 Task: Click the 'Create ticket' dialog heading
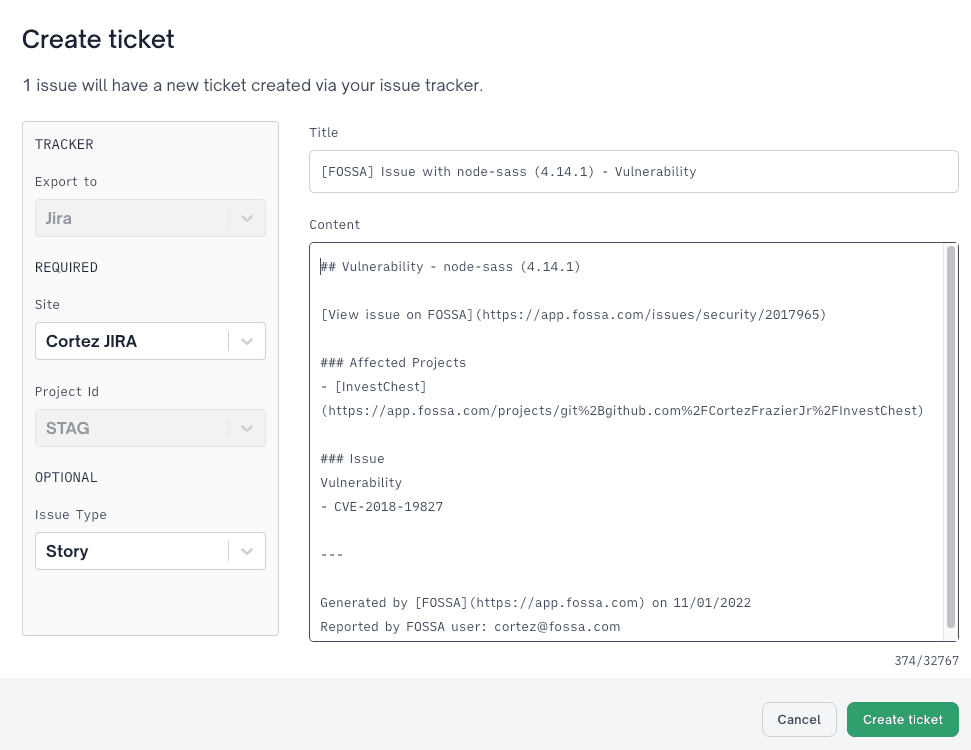point(98,39)
